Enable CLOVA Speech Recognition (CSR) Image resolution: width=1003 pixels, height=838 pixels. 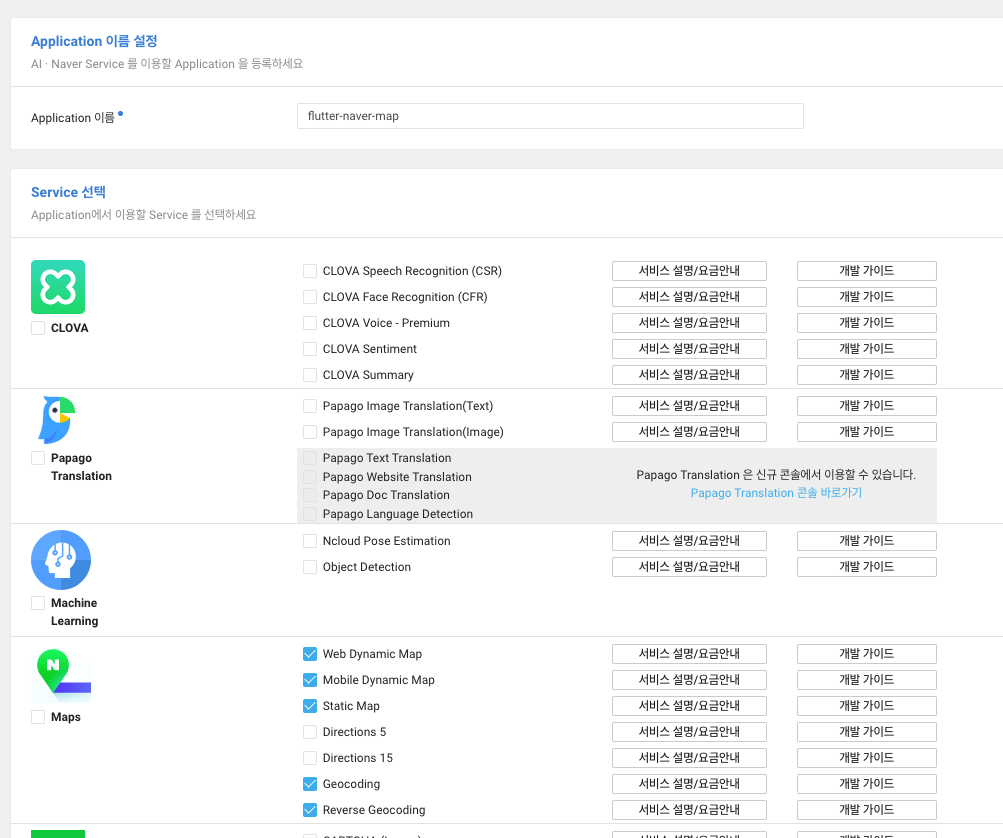point(310,271)
